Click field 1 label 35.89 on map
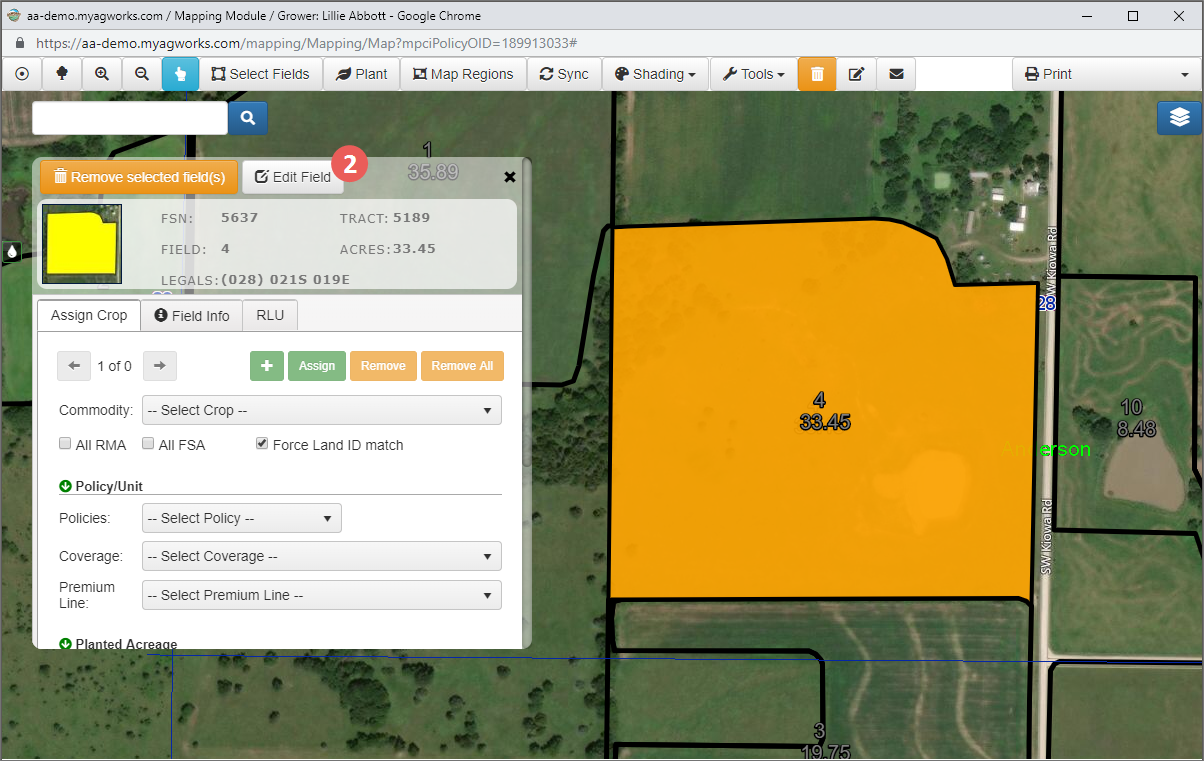The height and width of the screenshot is (761, 1204). click(433, 162)
